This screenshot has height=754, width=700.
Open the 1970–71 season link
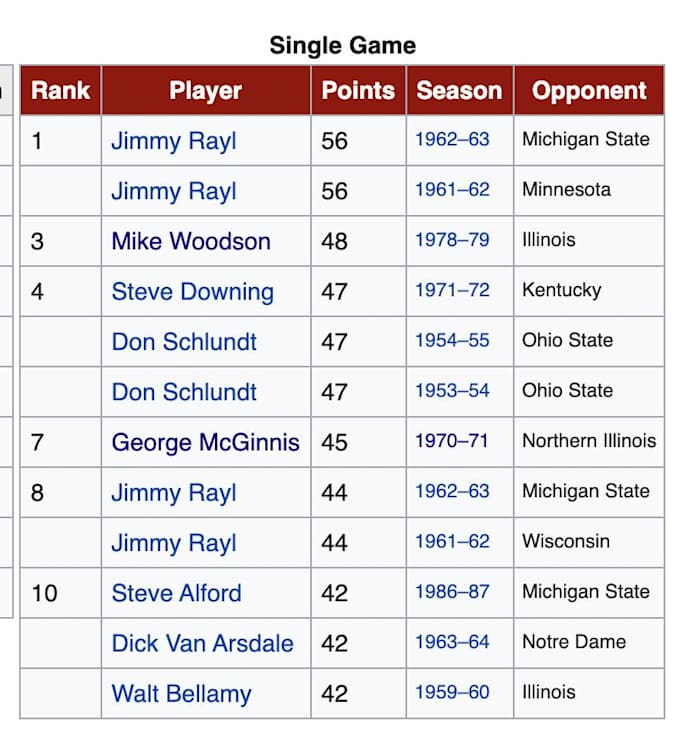(452, 441)
